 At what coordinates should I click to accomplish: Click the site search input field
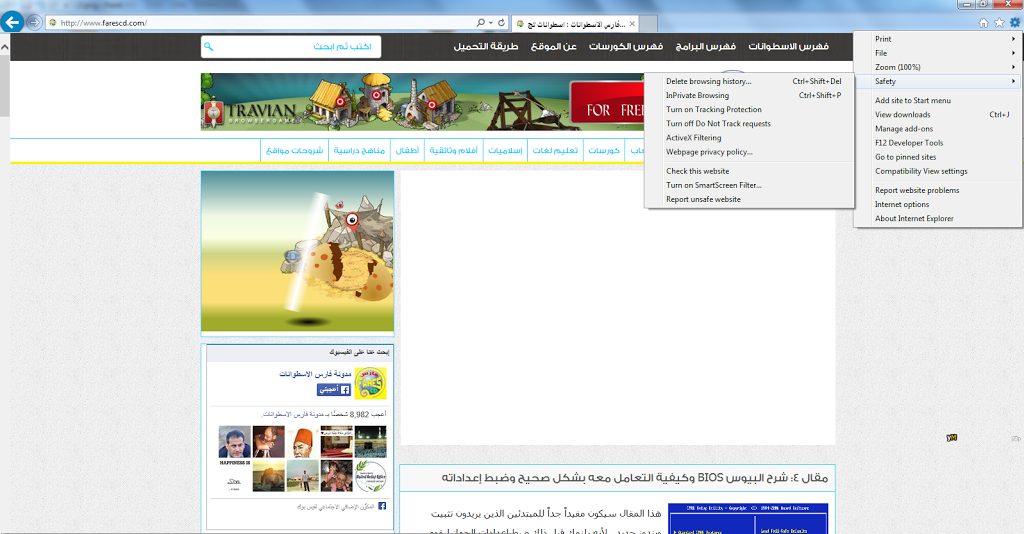[x=291, y=47]
